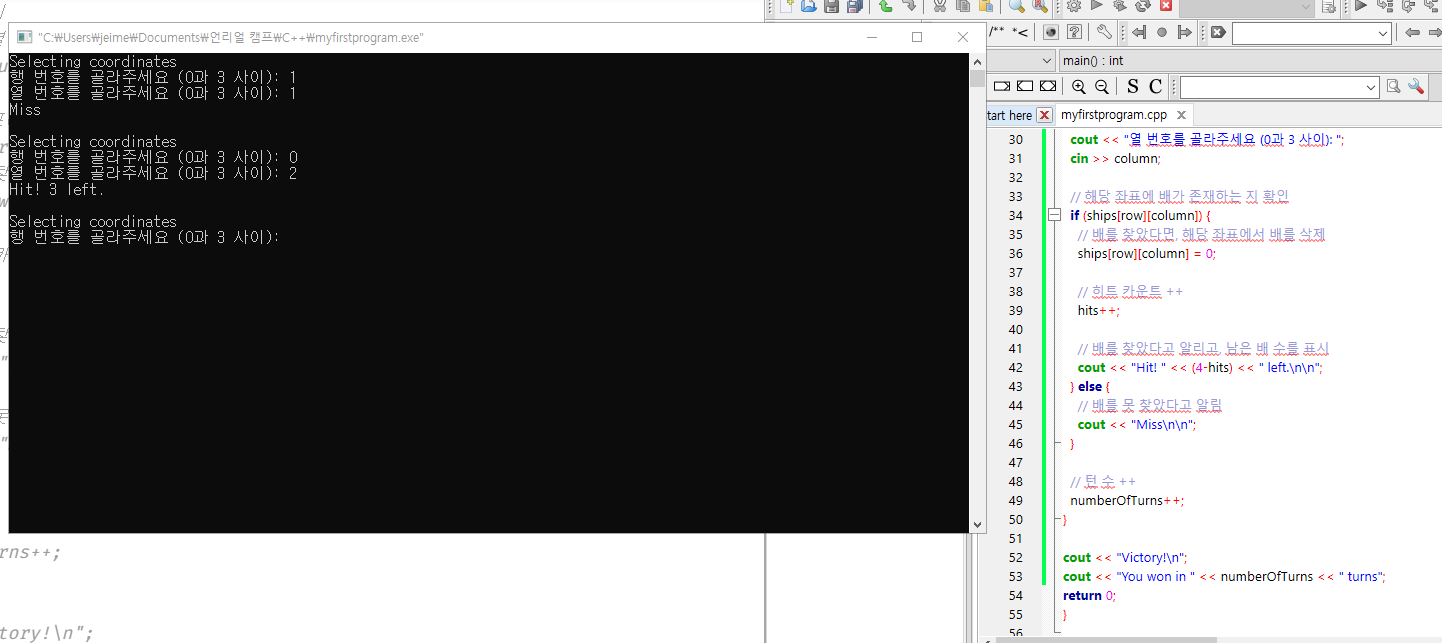Start debugger with the debug play icon
1442x643 pixels.
[x=1360, y=6]
